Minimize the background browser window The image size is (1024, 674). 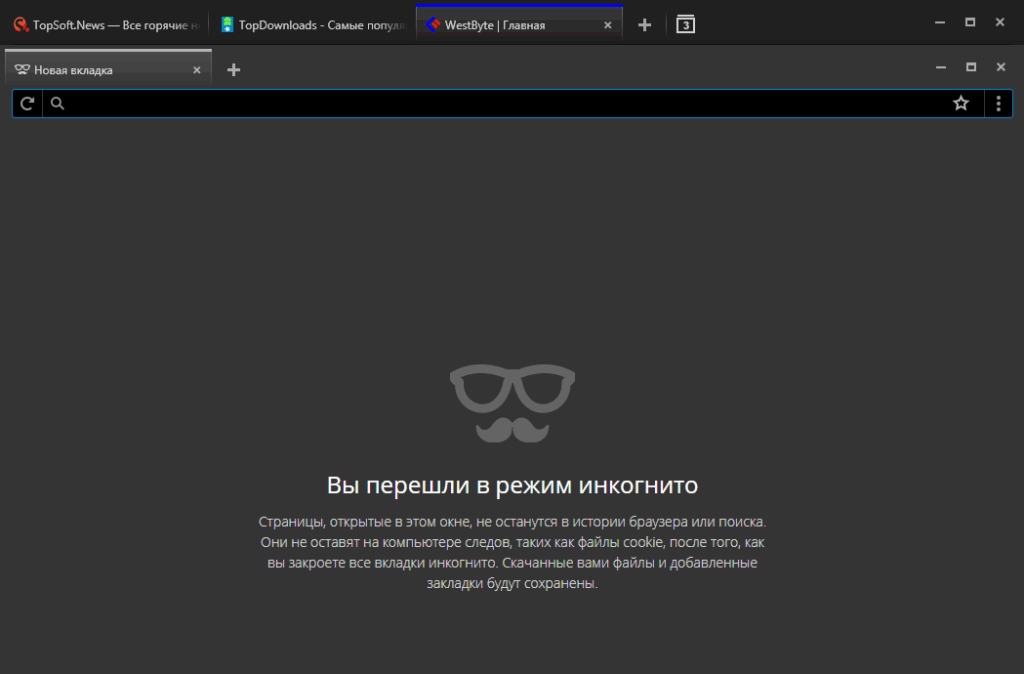940,22
